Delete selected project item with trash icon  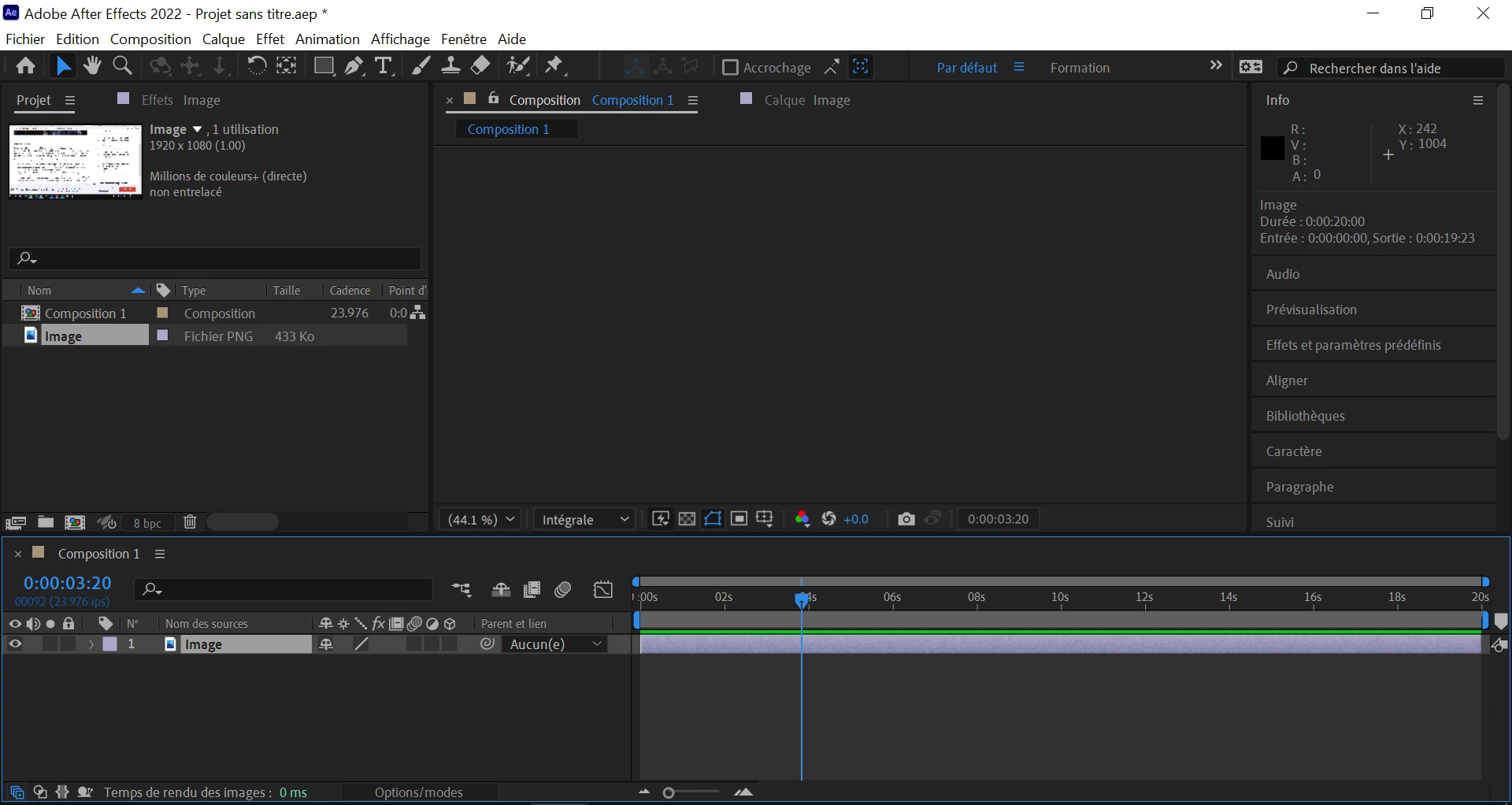[190, 522]
